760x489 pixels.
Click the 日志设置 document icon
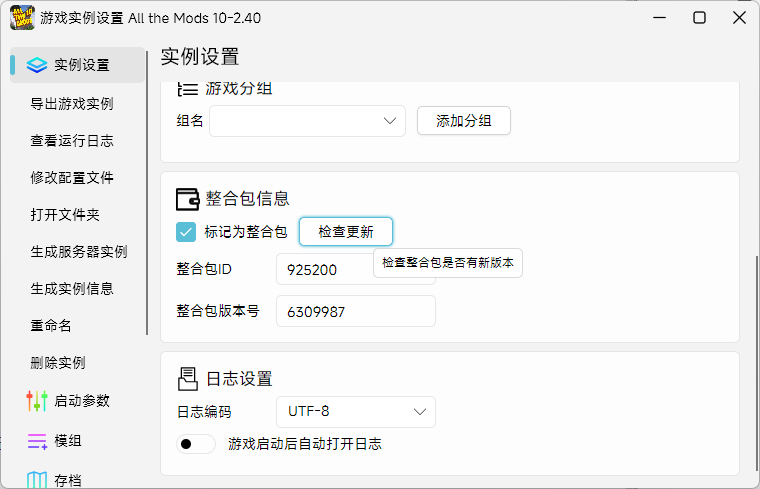(187, 379)
